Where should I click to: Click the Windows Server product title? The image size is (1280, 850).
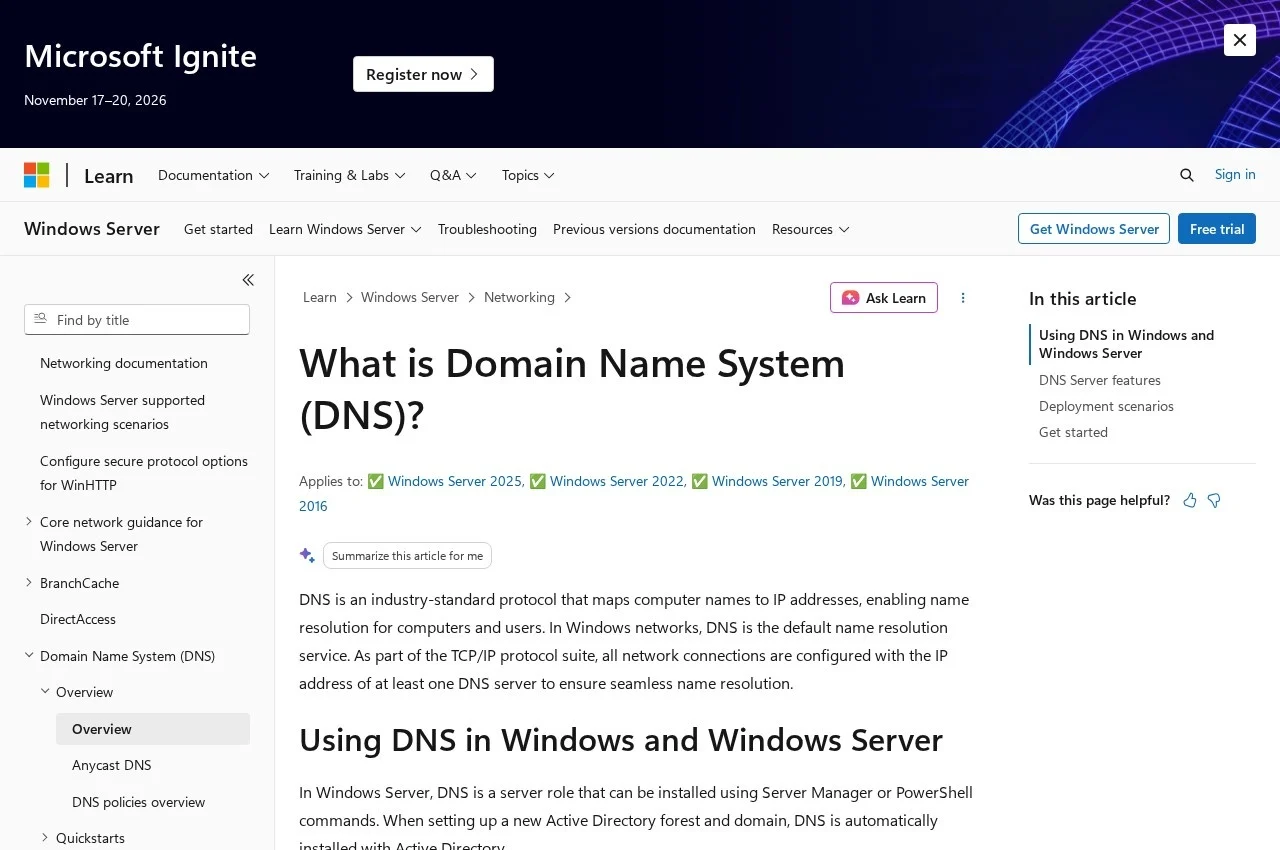(92, 229)
